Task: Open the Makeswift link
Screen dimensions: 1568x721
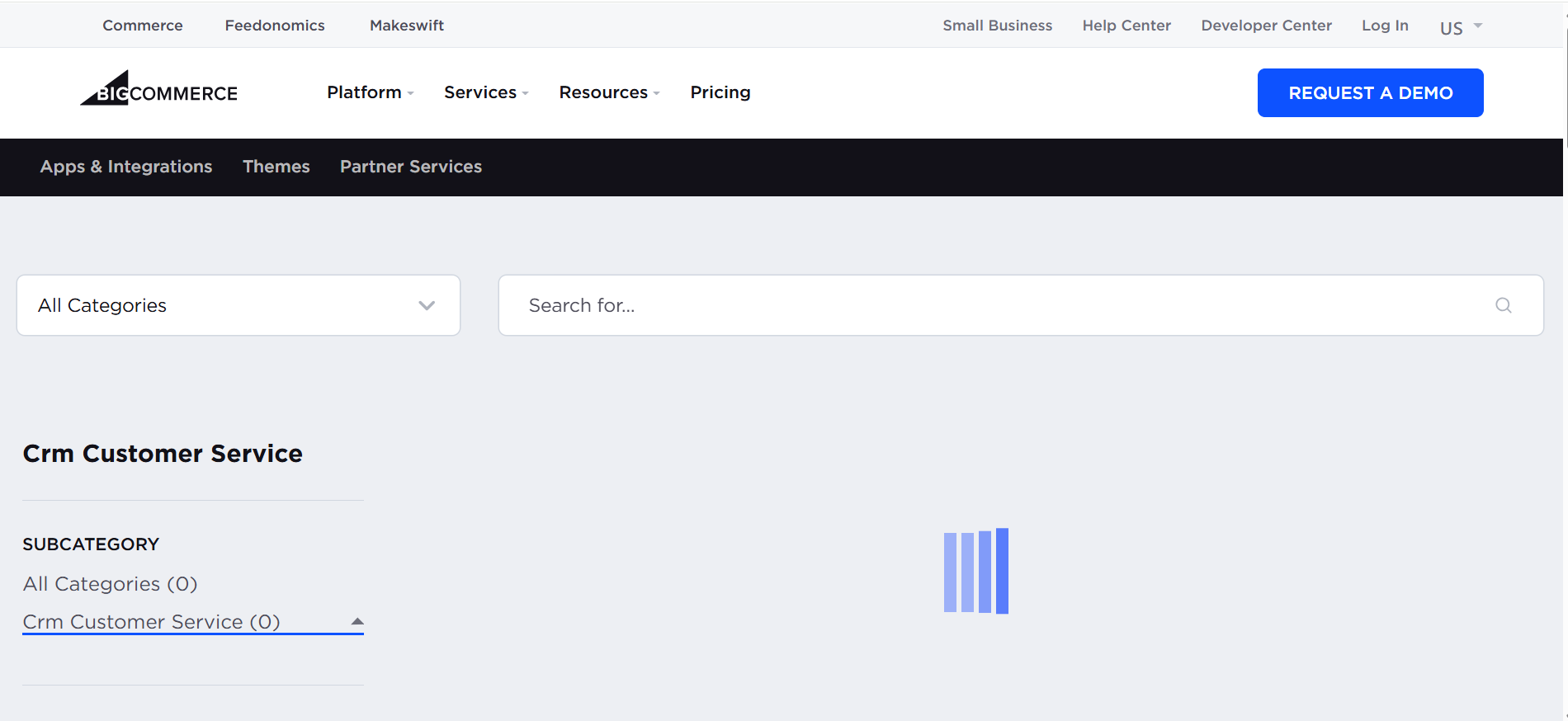Action: point(407,26)
